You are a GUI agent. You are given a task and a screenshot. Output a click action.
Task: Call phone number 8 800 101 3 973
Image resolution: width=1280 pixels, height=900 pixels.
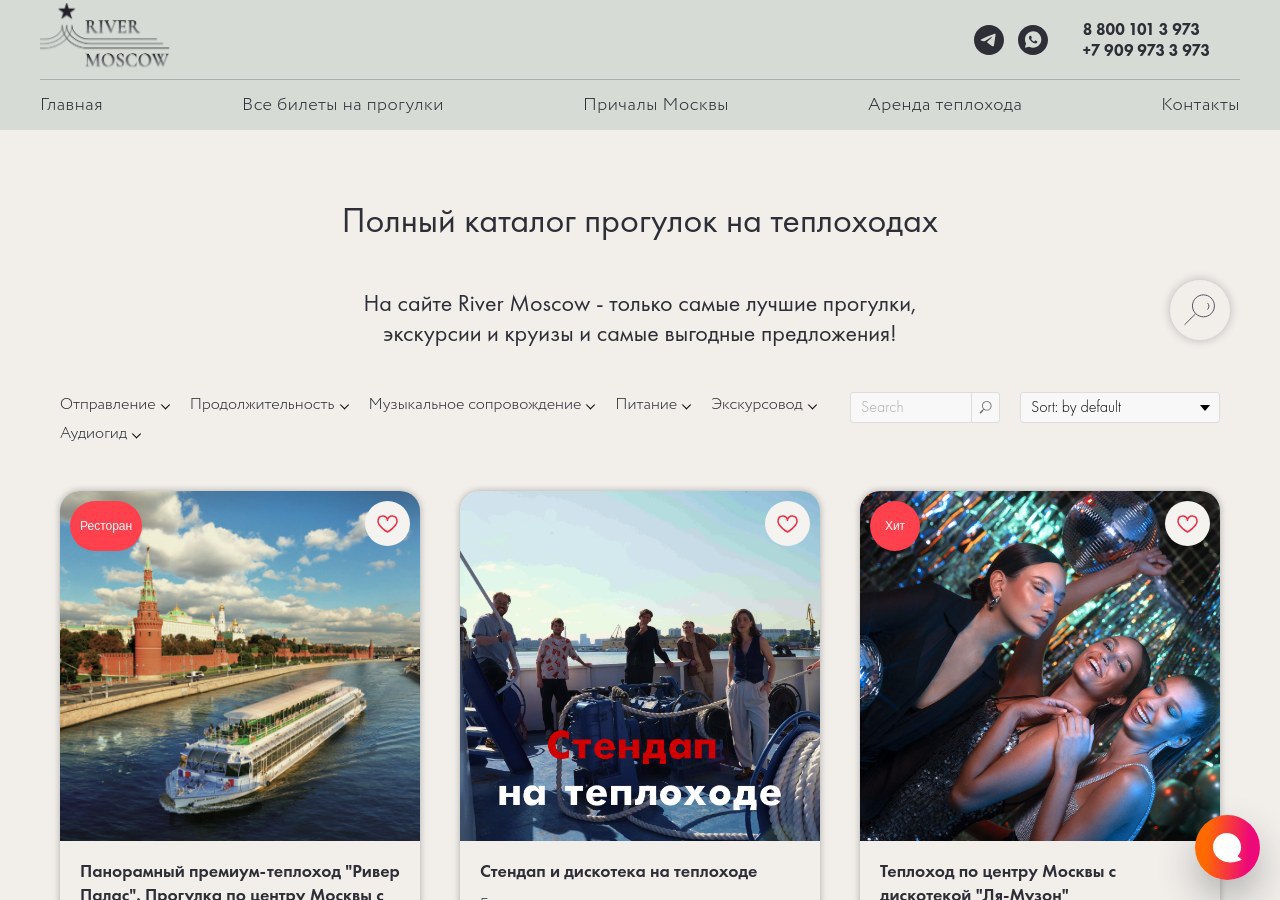tap(1141, 30)
